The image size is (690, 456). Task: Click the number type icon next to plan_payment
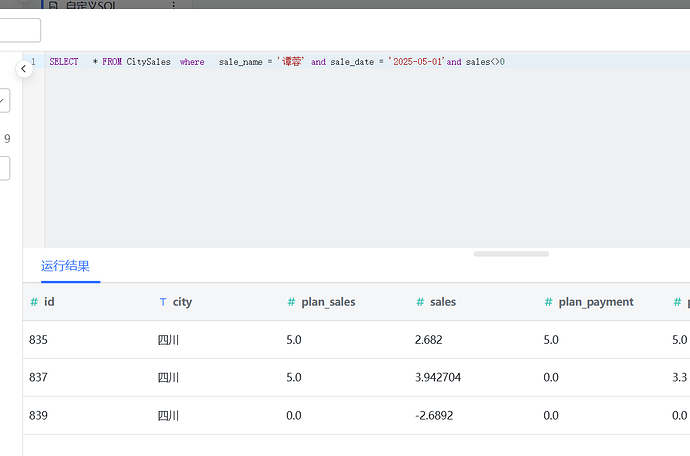pyautogui.click(x=548, y=302)
